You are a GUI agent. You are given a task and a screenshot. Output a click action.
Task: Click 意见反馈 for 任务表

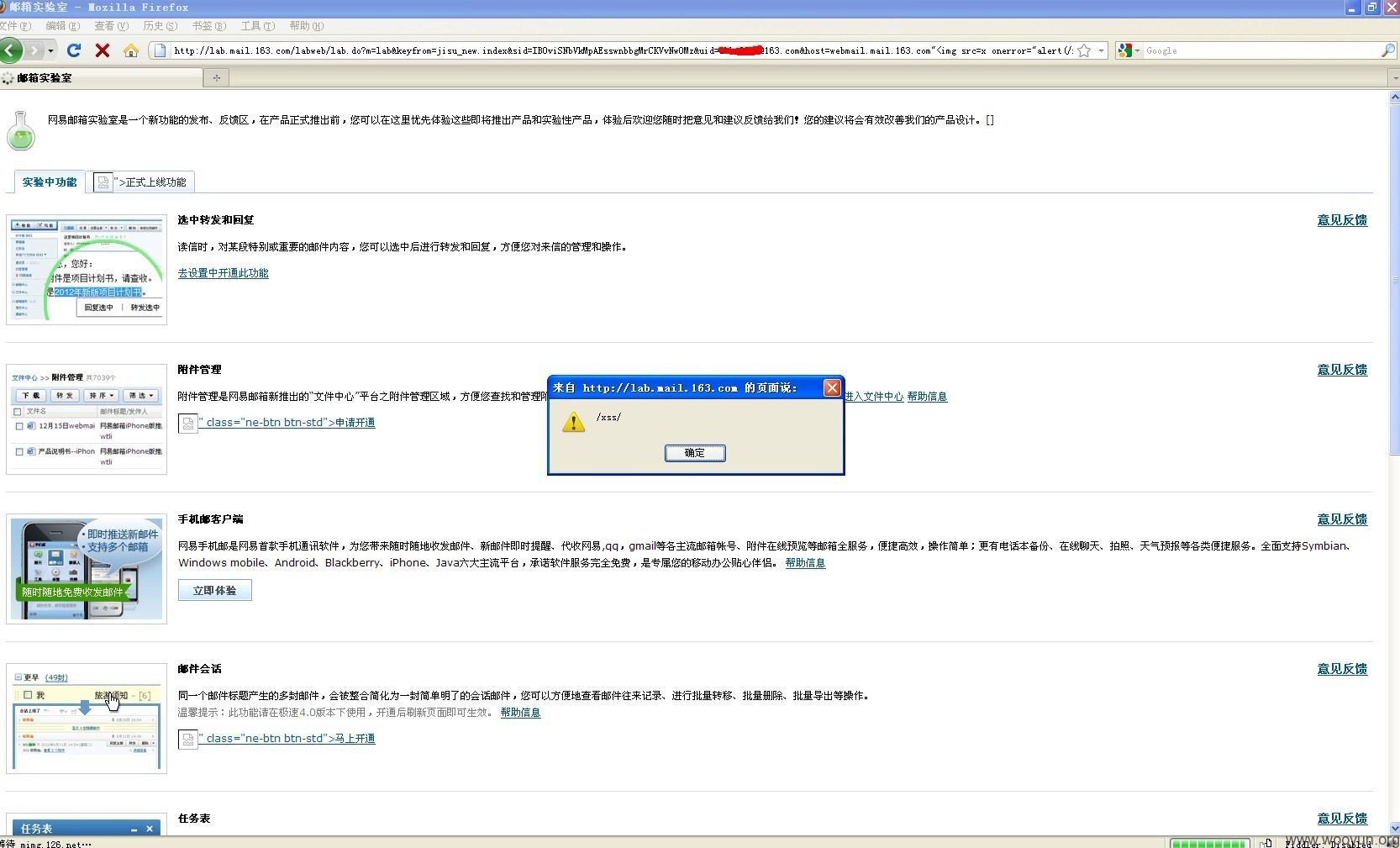pos(1342,819)
